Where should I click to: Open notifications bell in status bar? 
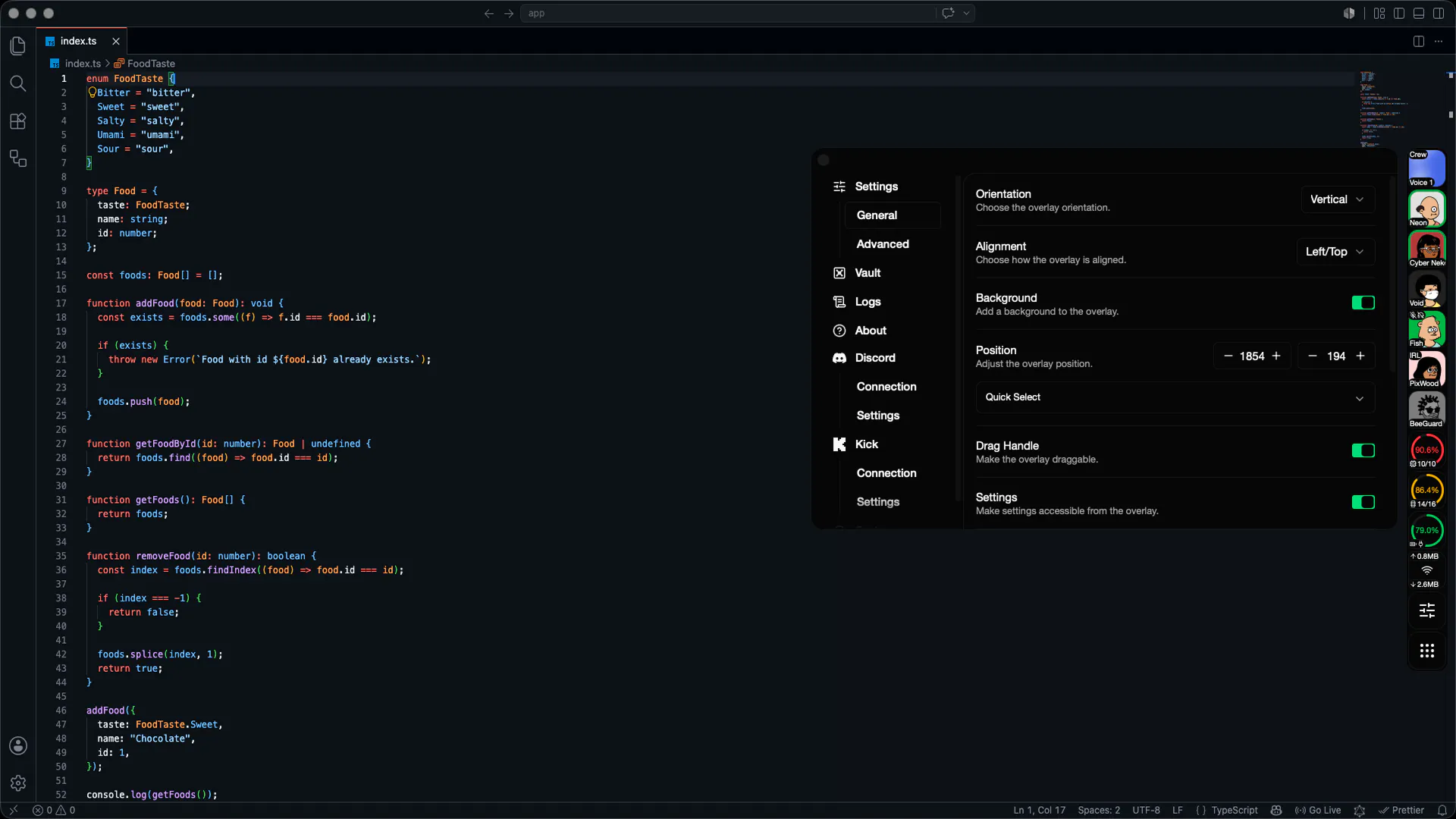pyautogui.click(x=1442, y=810)
